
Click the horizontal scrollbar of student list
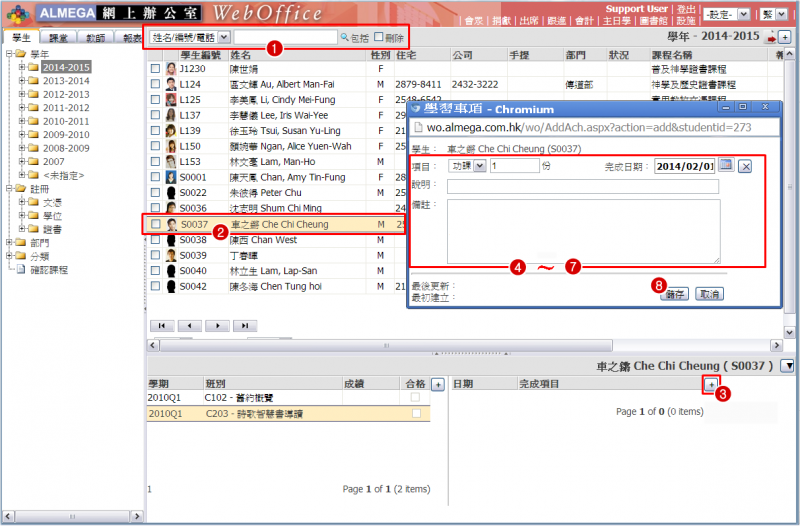coord(386,345)
